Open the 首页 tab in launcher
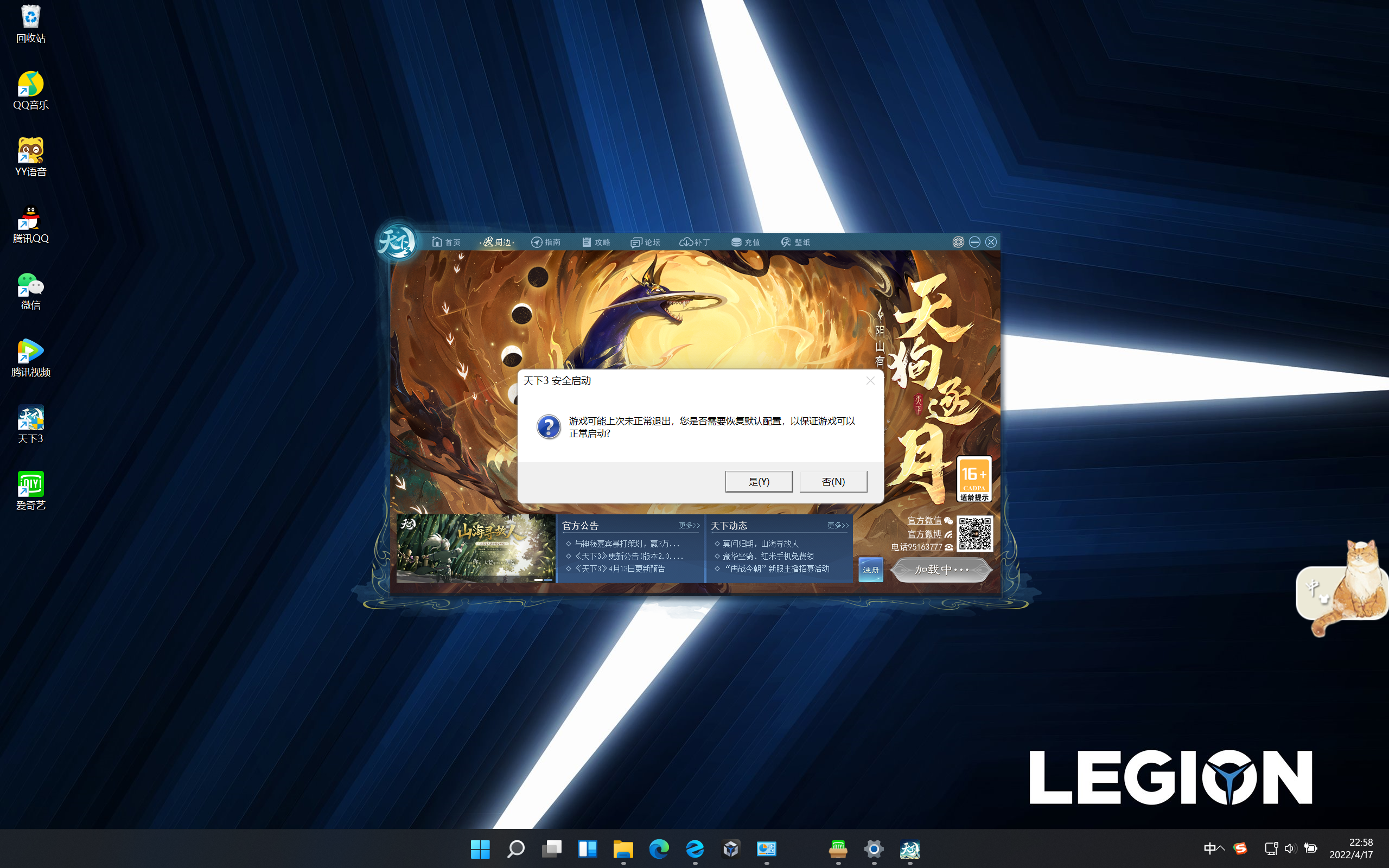Screen dimensions: 1389x868 (x=446, y=242)
